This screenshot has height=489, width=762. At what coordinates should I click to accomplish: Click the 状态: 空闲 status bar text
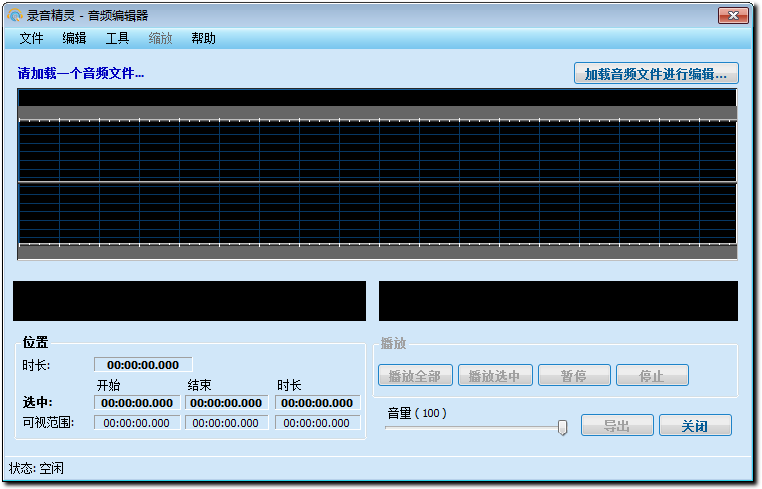[x=36, y=468]
